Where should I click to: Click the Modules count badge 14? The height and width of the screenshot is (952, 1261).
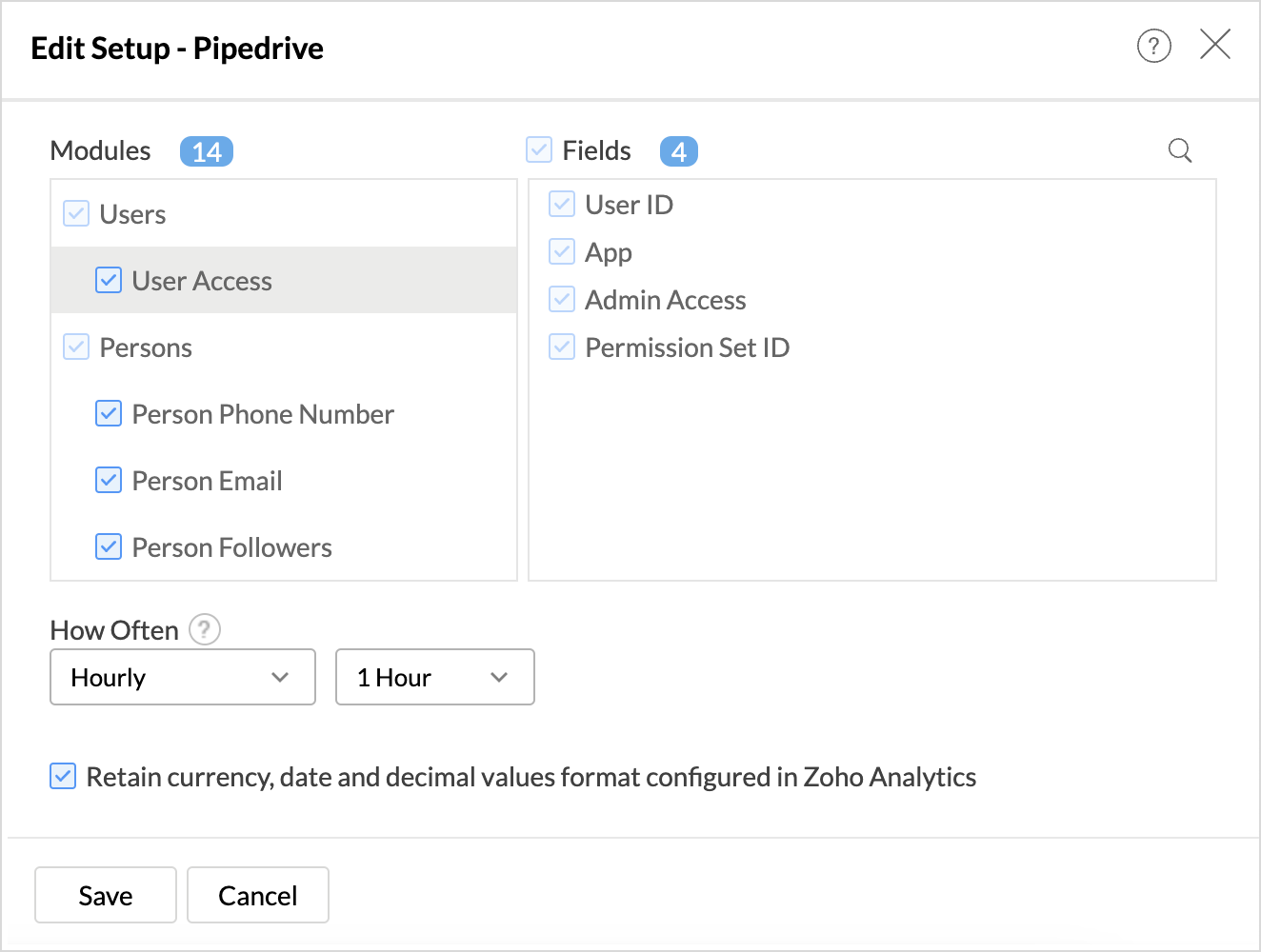207,151
